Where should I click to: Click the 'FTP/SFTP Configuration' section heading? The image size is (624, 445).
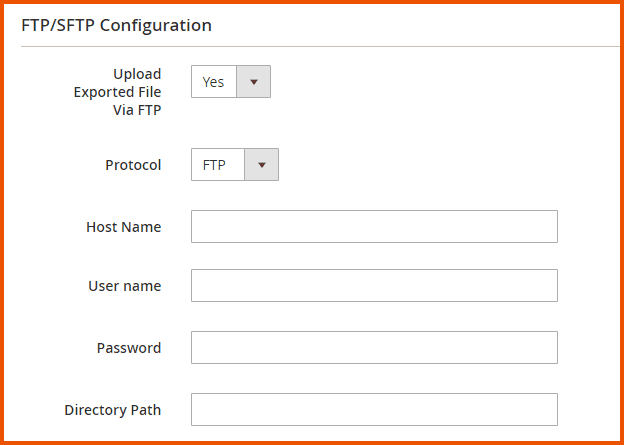(x=116, y=25)
